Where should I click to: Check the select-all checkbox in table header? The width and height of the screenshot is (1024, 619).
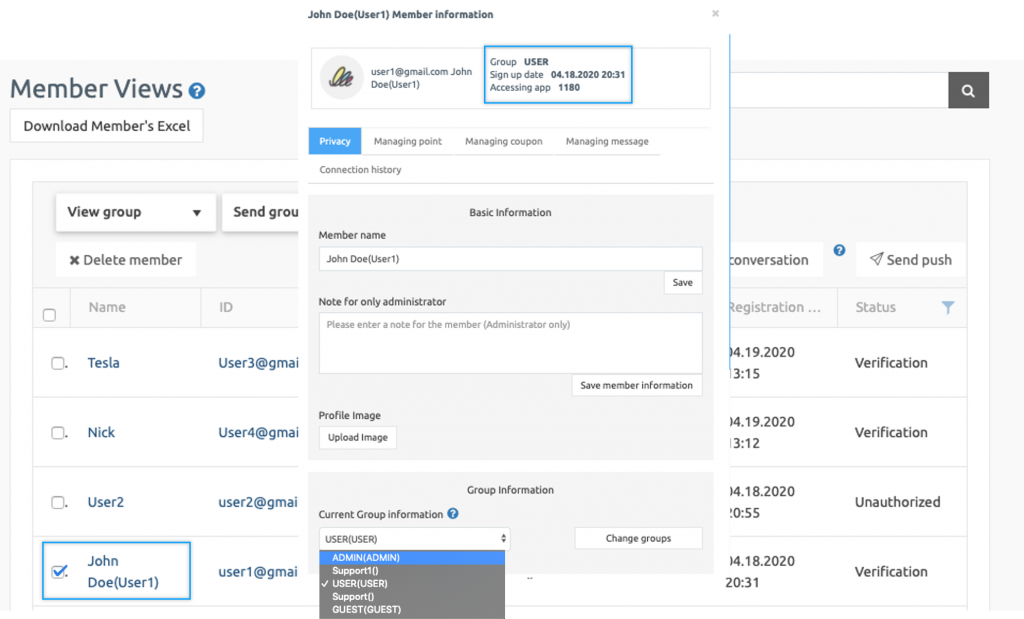click(49, 313)
